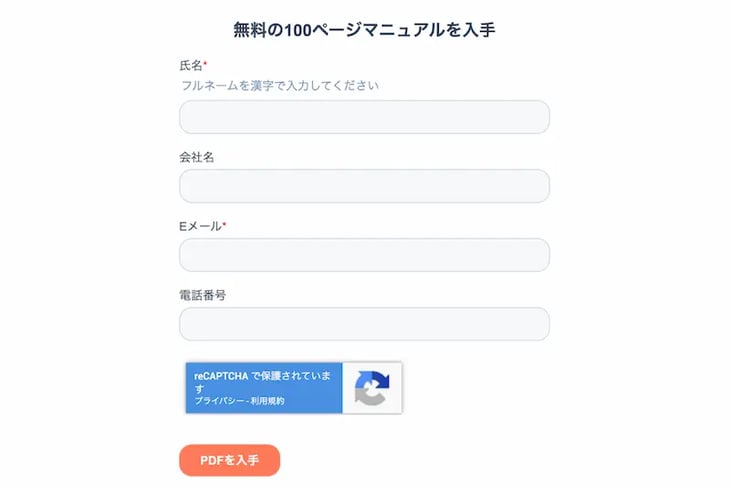Screen dimensions: 730x489
Task: Click the reCAPTCHA logo icon
Action: pos(371,388)
